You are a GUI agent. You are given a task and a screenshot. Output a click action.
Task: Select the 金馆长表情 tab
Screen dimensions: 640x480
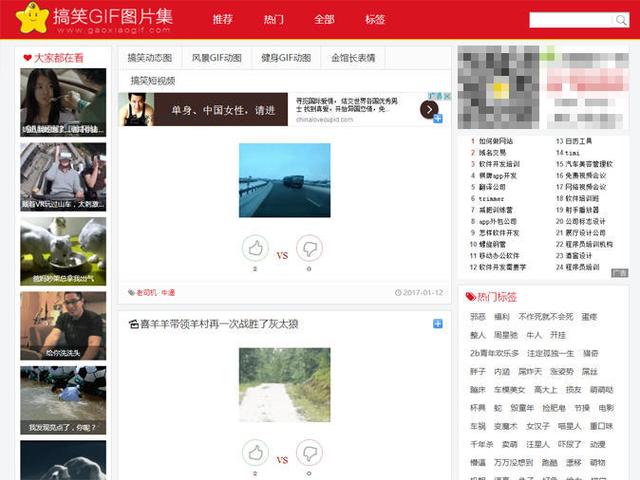(353, 58)
